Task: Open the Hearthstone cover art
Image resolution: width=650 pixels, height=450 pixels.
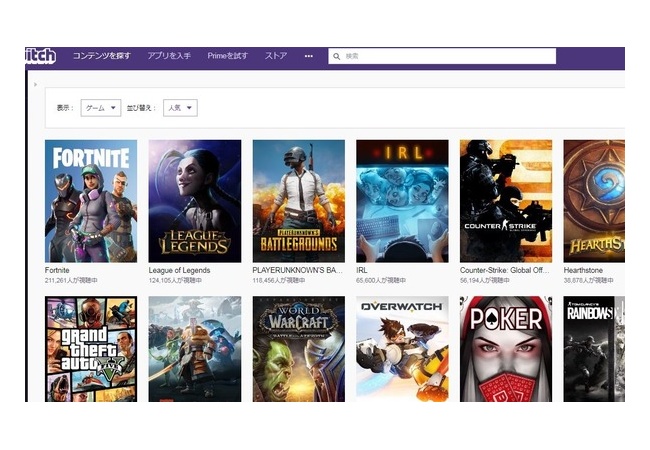Action: pyautogui.click(x=594, y=201)
